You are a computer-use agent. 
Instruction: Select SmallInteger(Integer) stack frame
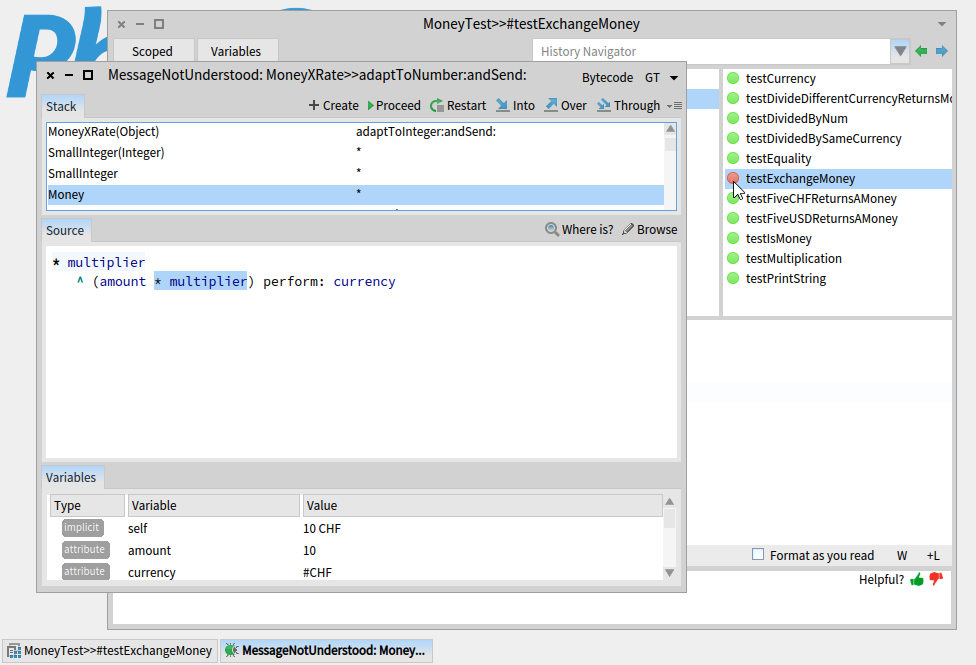pyautogui.click(x=355, y=153)
